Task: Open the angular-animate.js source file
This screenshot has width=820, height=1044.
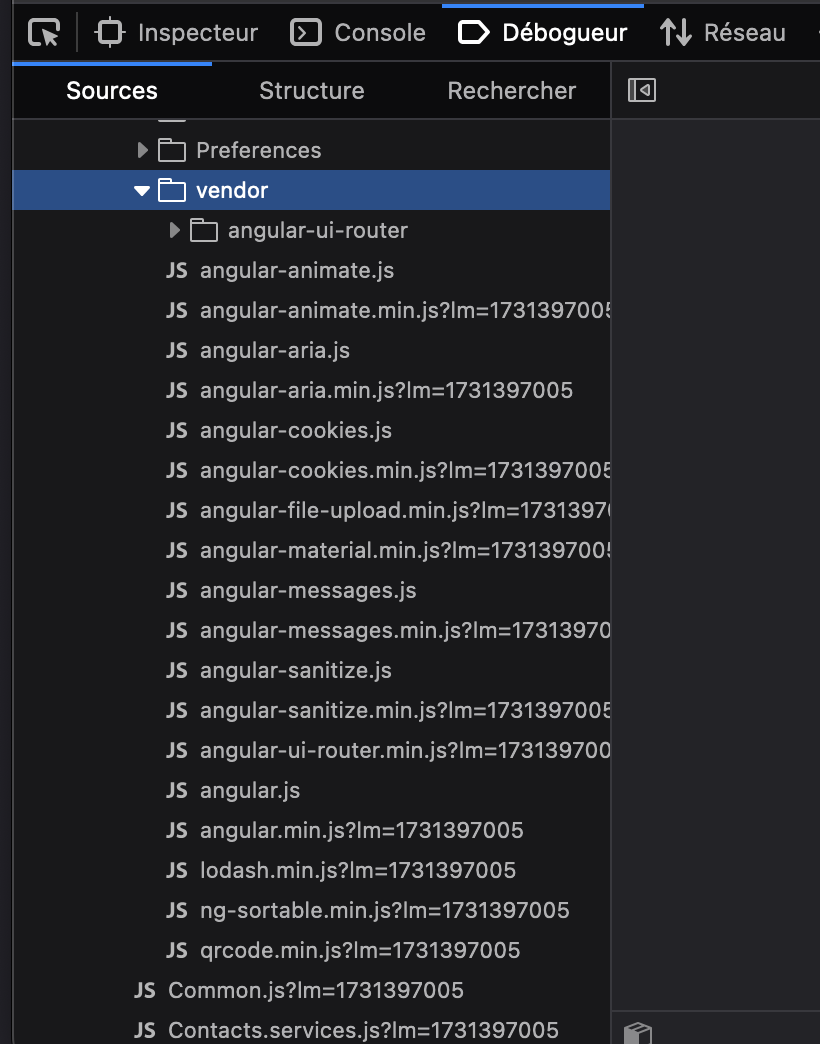Action: [x=296, y=271]
